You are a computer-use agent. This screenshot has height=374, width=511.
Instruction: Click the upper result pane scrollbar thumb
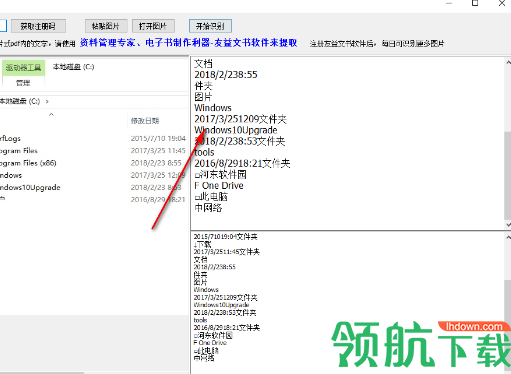point(508,176)
